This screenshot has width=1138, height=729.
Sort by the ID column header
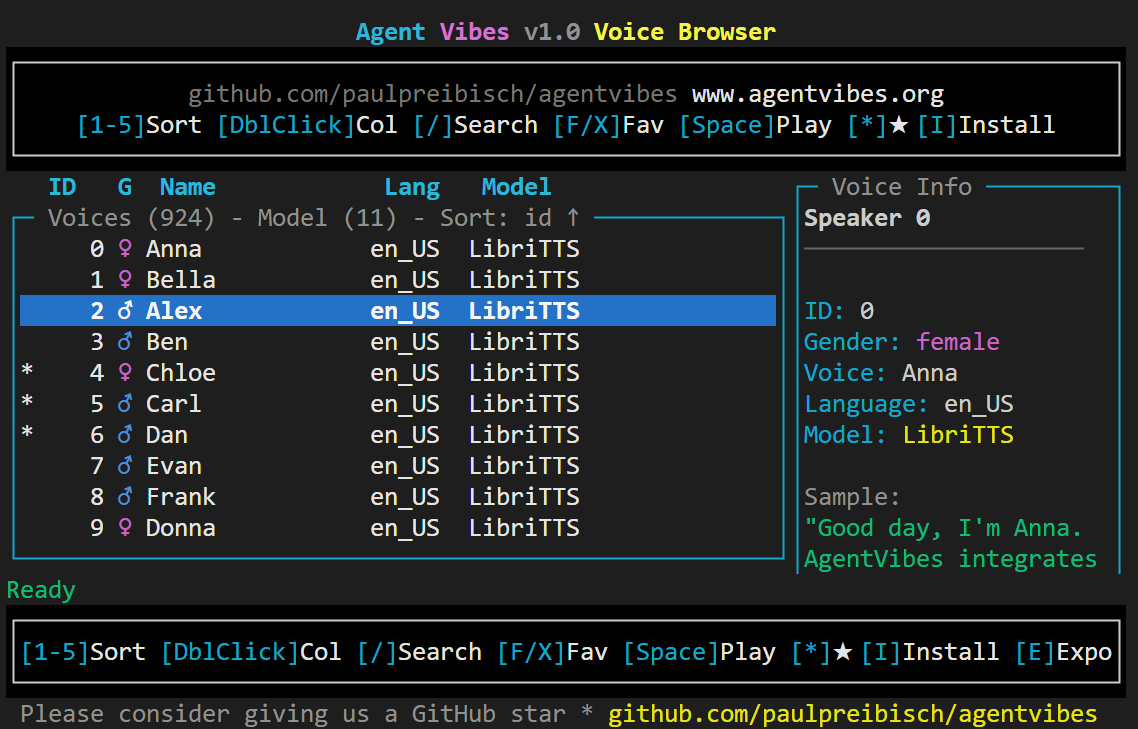tap(62, 187)
